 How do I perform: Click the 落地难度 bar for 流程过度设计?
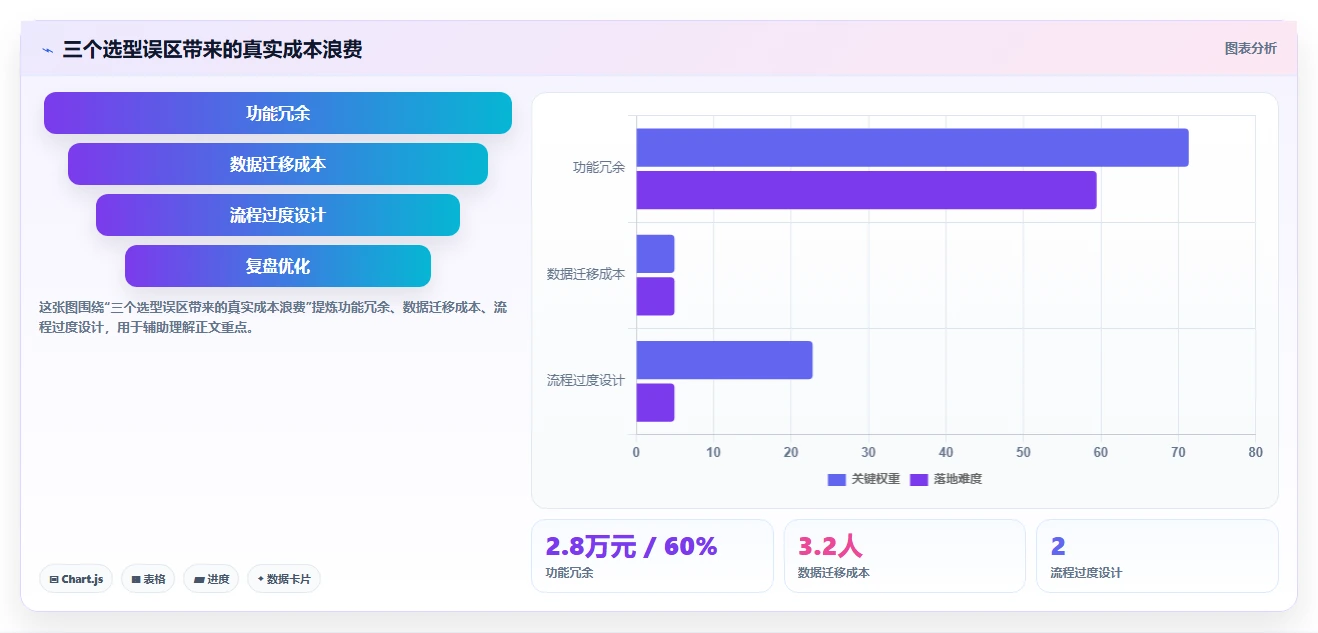(x=655, y=402)
